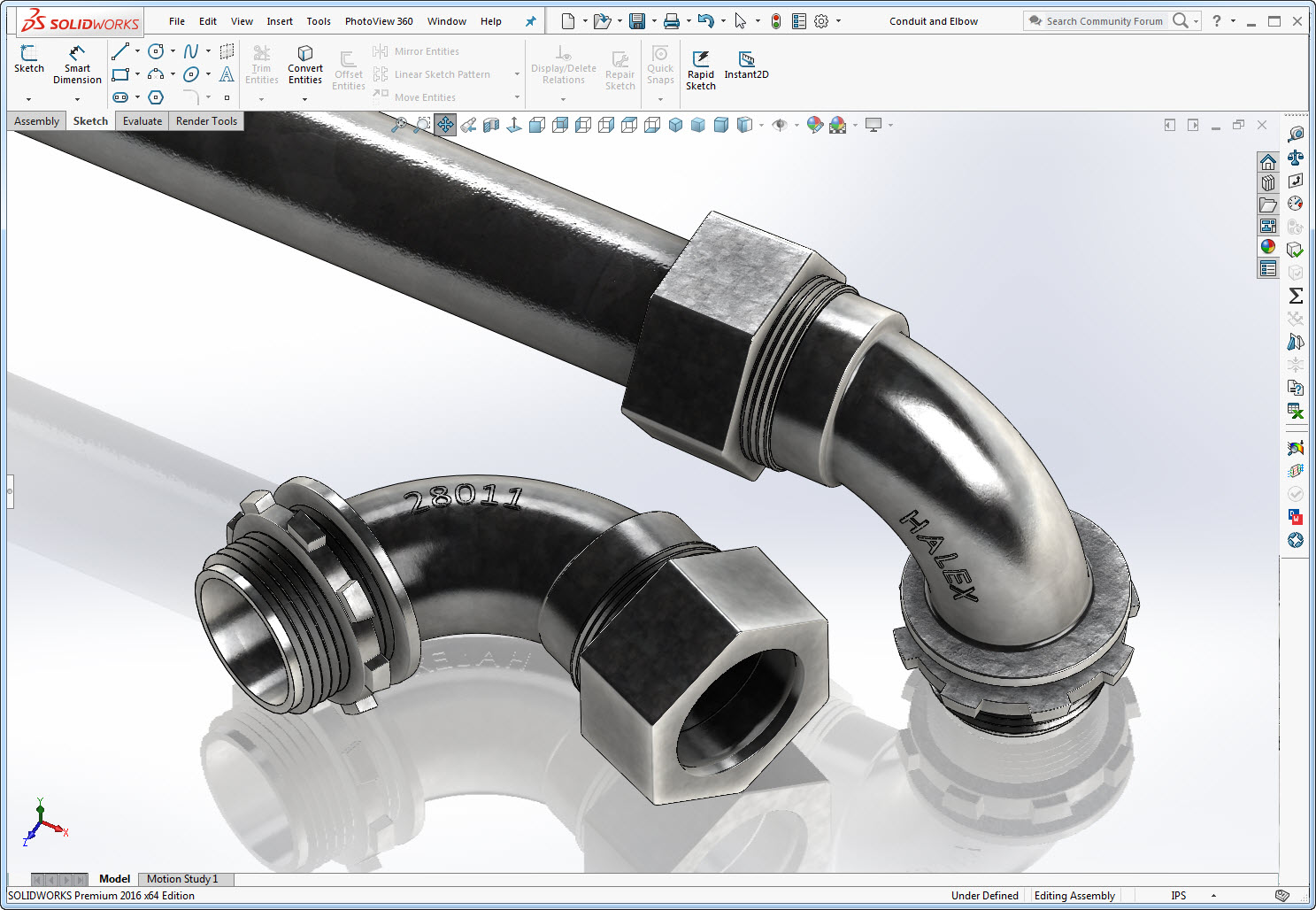Image resolution: width=1316 pixels, height=910 pixels.
Task: Click the Help question mark button
Action: coord(1217,21)
